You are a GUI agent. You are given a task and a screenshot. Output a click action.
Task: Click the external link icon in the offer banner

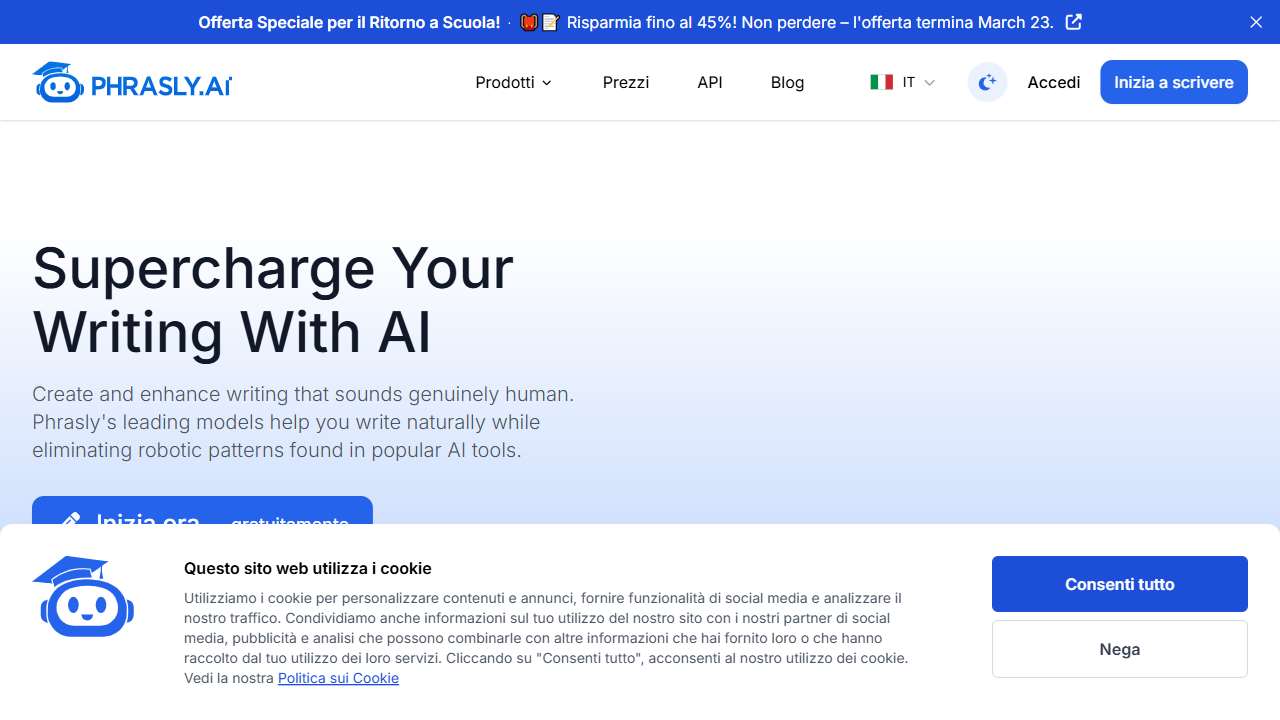pyautogui.click(x=1072, y=22)
